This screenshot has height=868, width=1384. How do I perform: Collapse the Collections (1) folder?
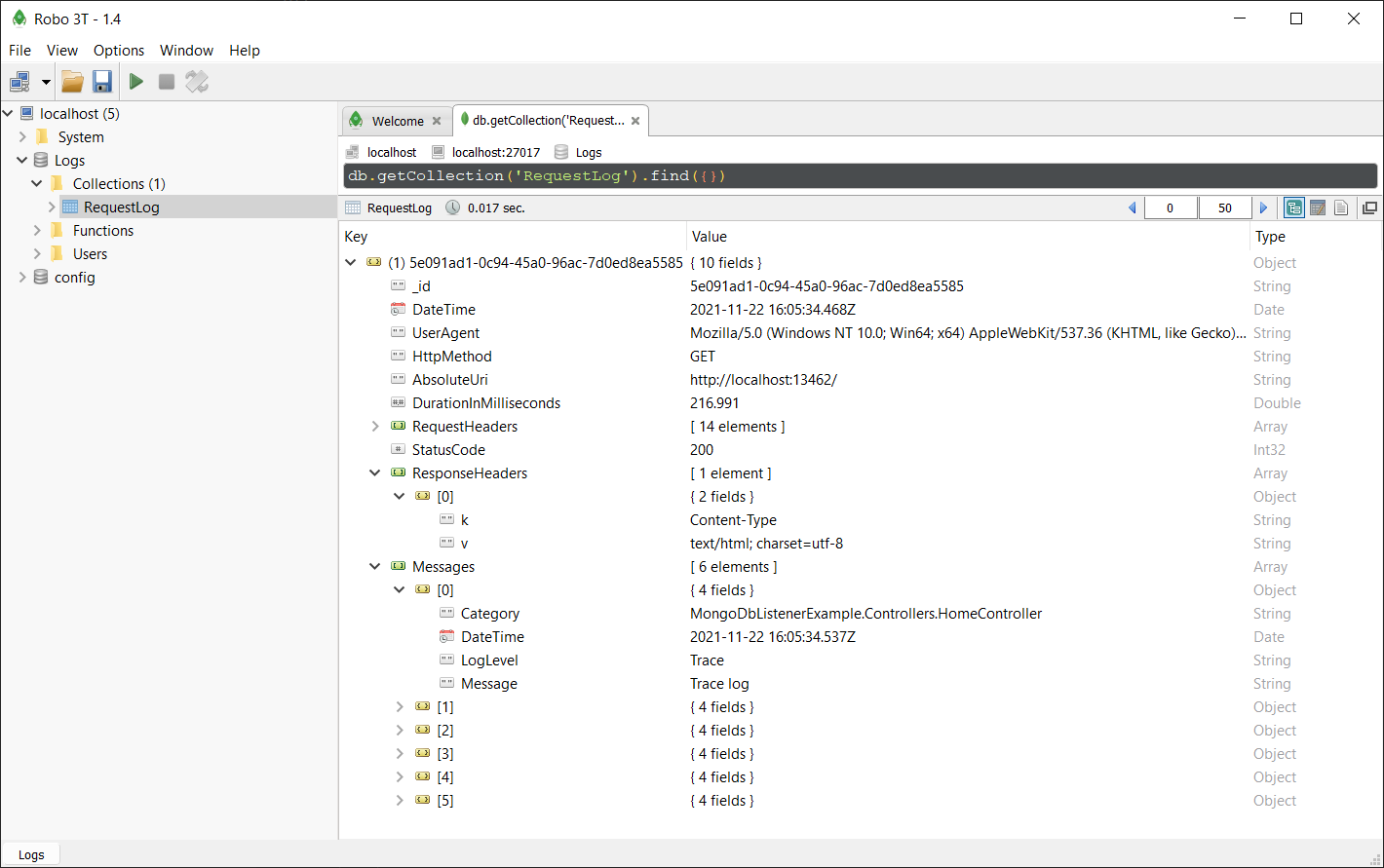(x=37, y=184)
